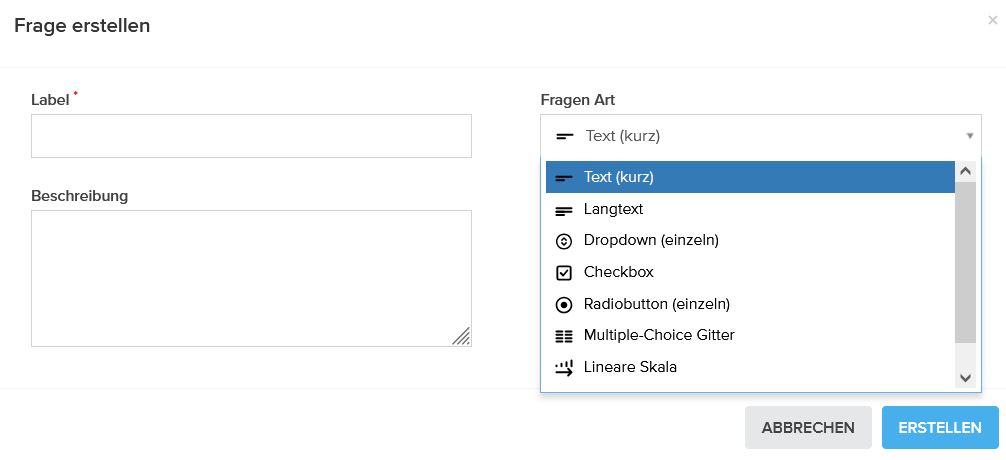
Task: Pick Lineare Skala question type
Action: pos(630,367)
